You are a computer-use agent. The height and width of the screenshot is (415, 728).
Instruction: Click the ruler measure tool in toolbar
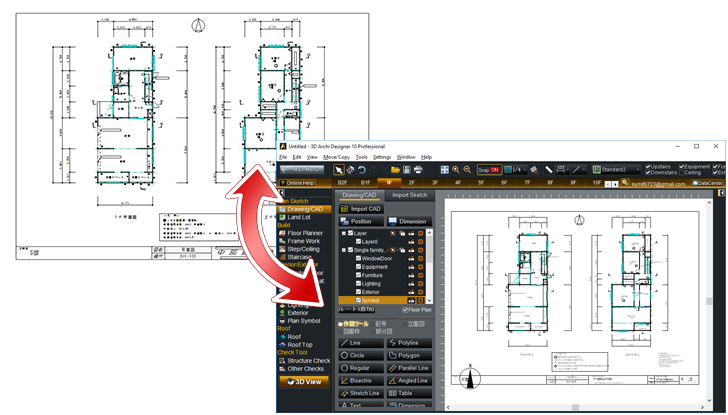coord(548,170)
